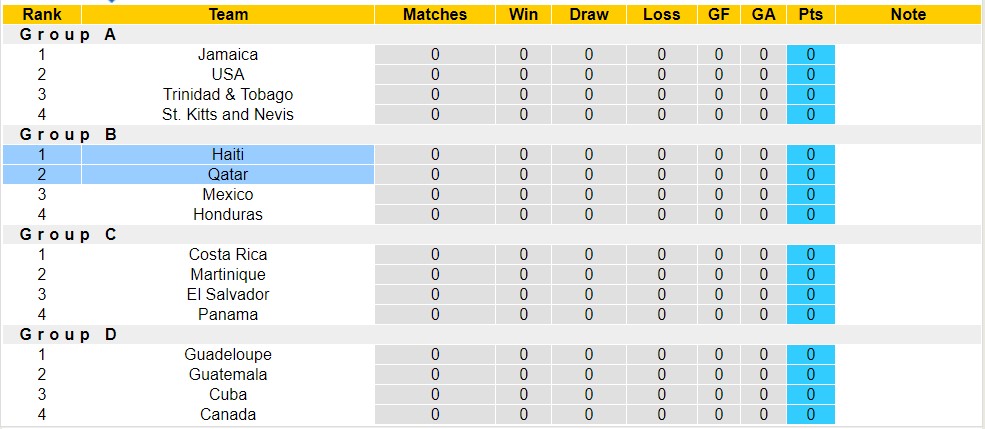Select El Salvador in Group C
The image size is (985, 429).
pos(228,295)
